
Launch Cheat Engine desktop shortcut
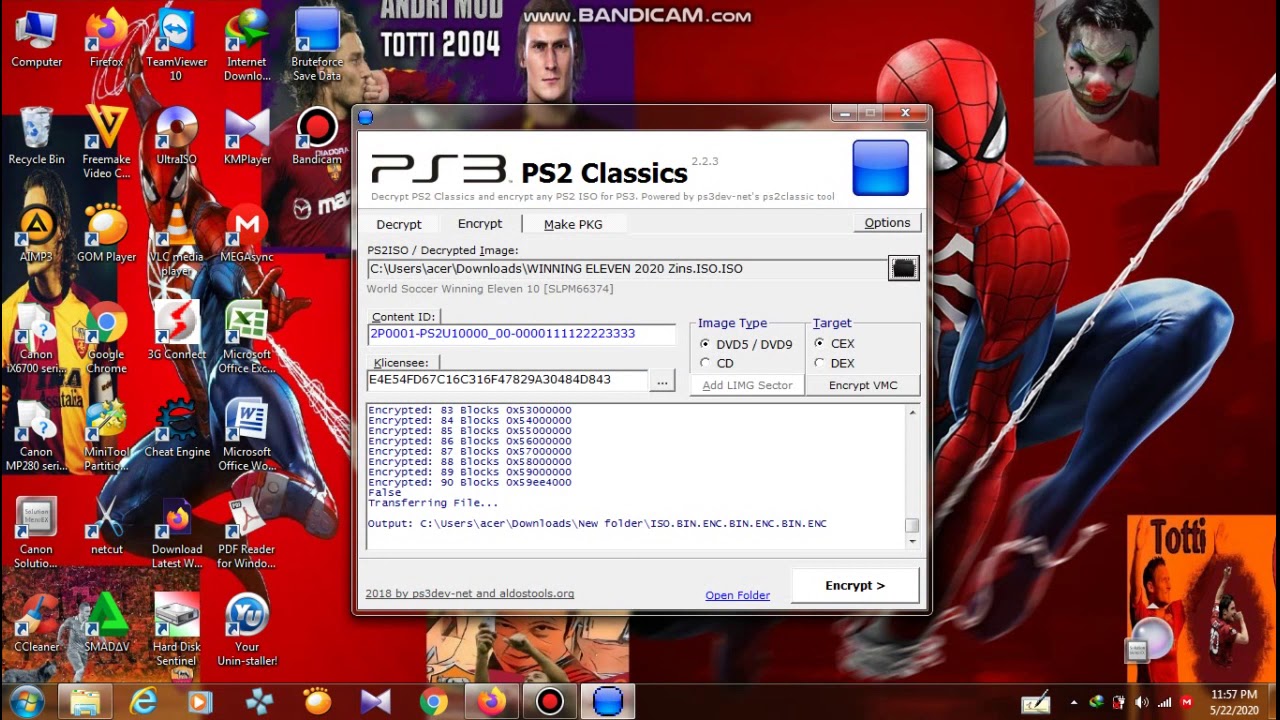tap(177, 427)
